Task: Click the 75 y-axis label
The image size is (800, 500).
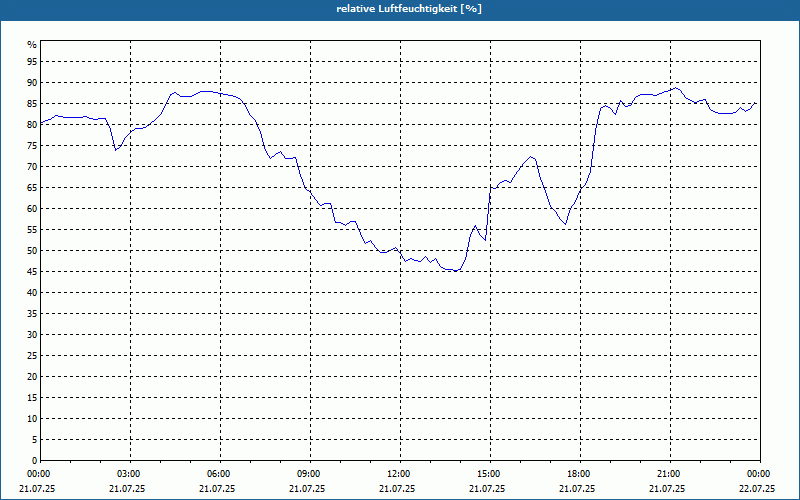Action: [32, 145]
